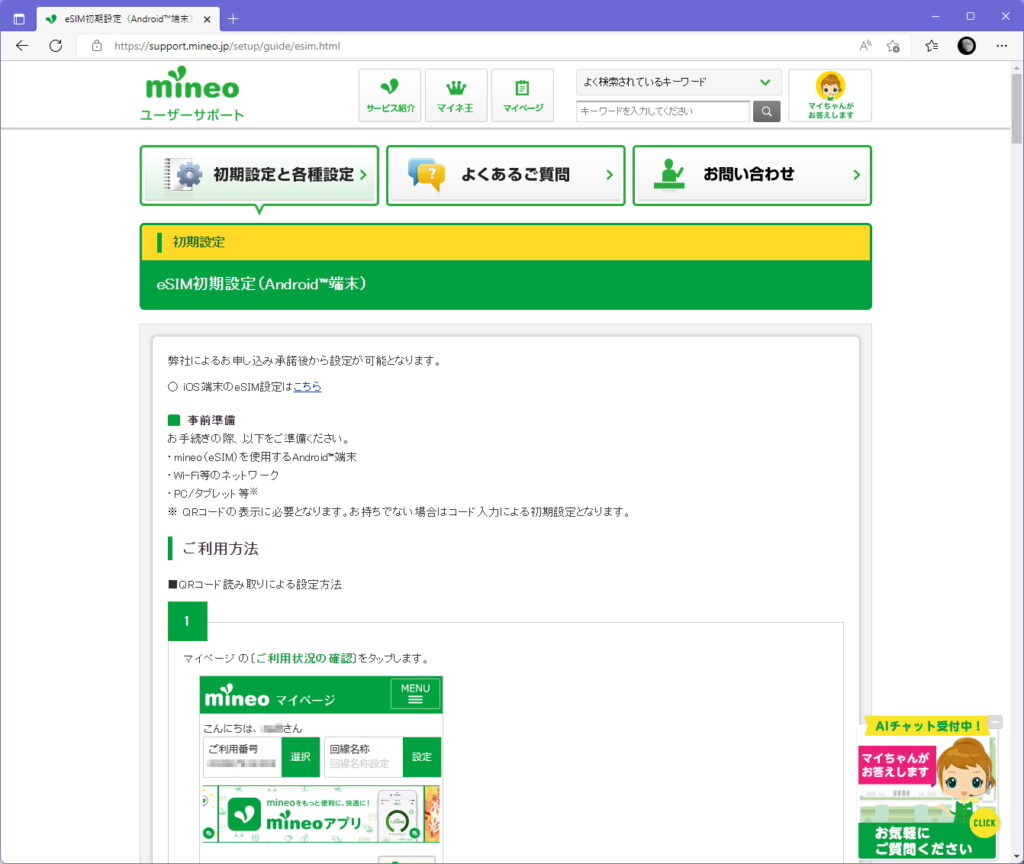This screenshot has width=1024, height=864.
Task: Click the 選択 button beside ご利用番号
Action: (x=300, y=757)
